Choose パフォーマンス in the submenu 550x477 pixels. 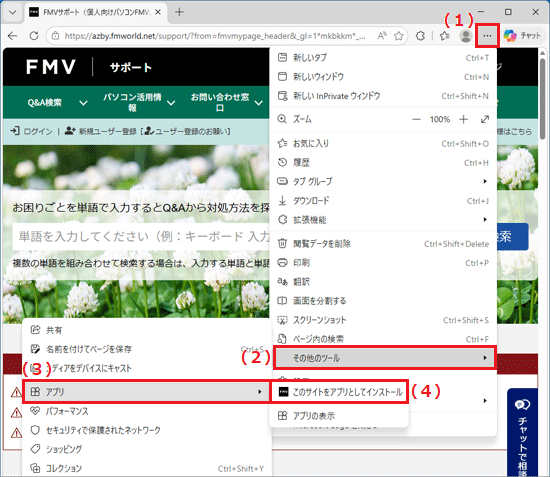(147, 411)
